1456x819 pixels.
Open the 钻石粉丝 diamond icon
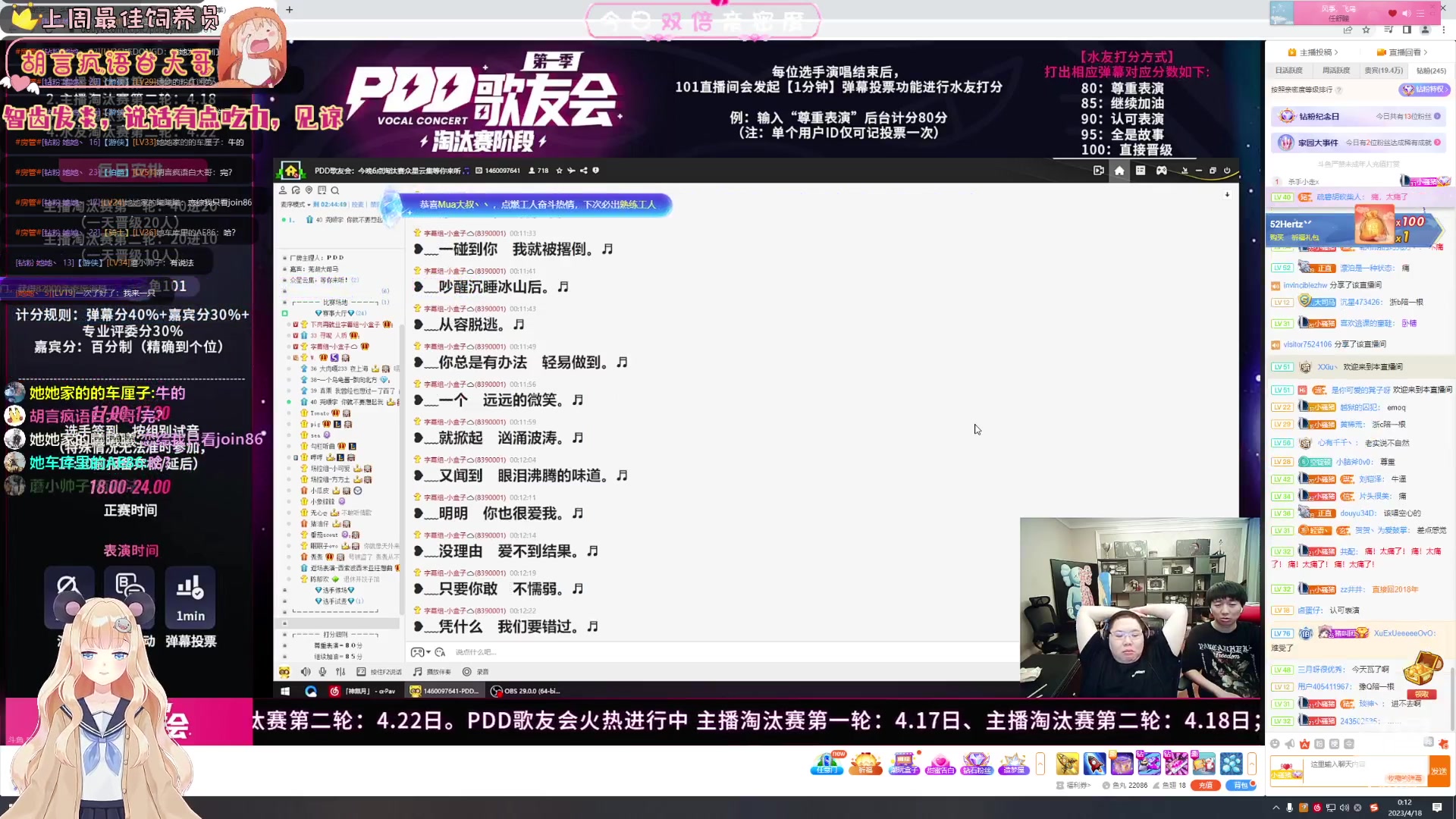[x=977, y=764]
